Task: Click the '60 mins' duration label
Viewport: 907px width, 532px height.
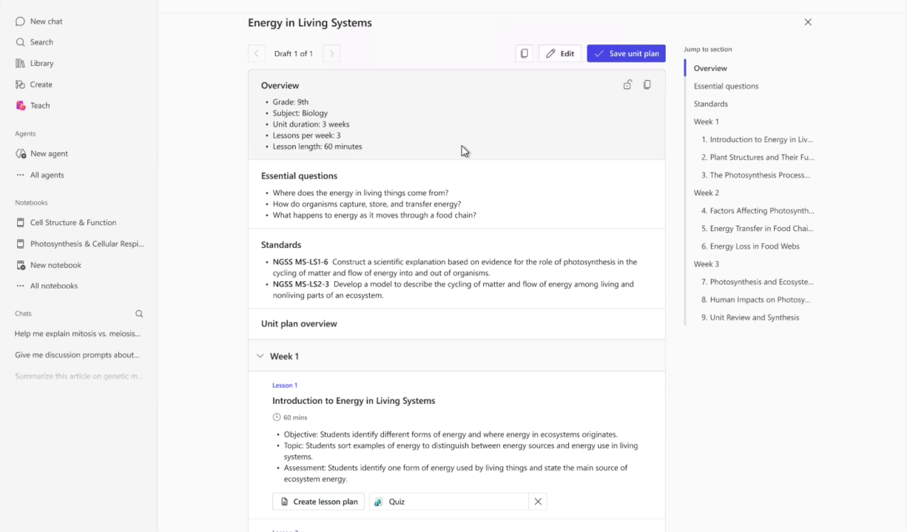Action: (x=290, y=418)
